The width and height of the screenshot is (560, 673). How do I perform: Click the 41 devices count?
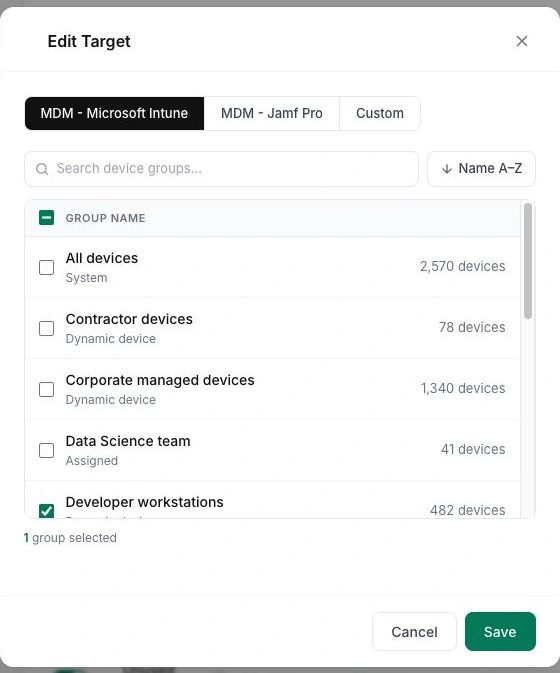[x=473, y=449]
